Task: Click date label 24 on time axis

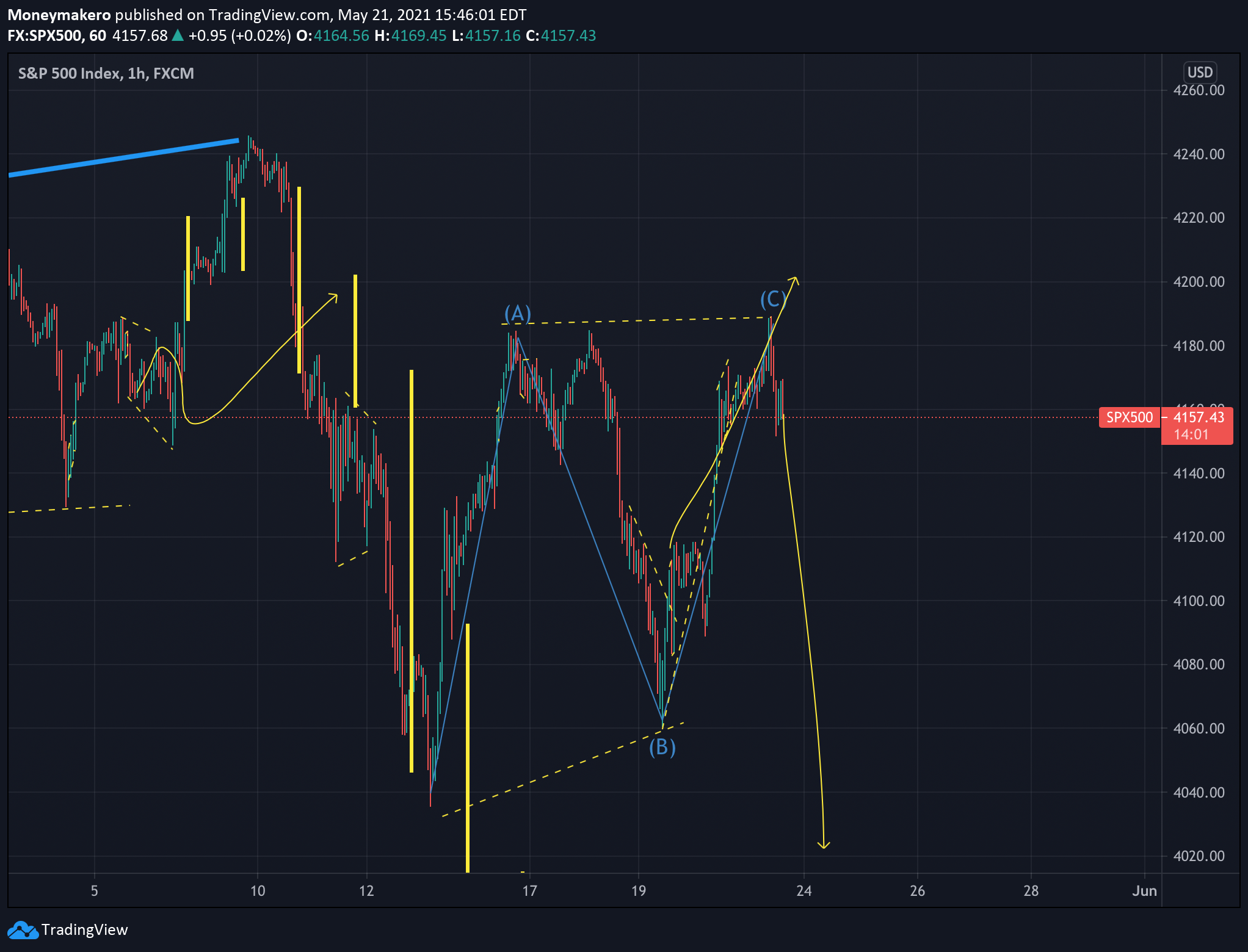Action: point(804,890)
